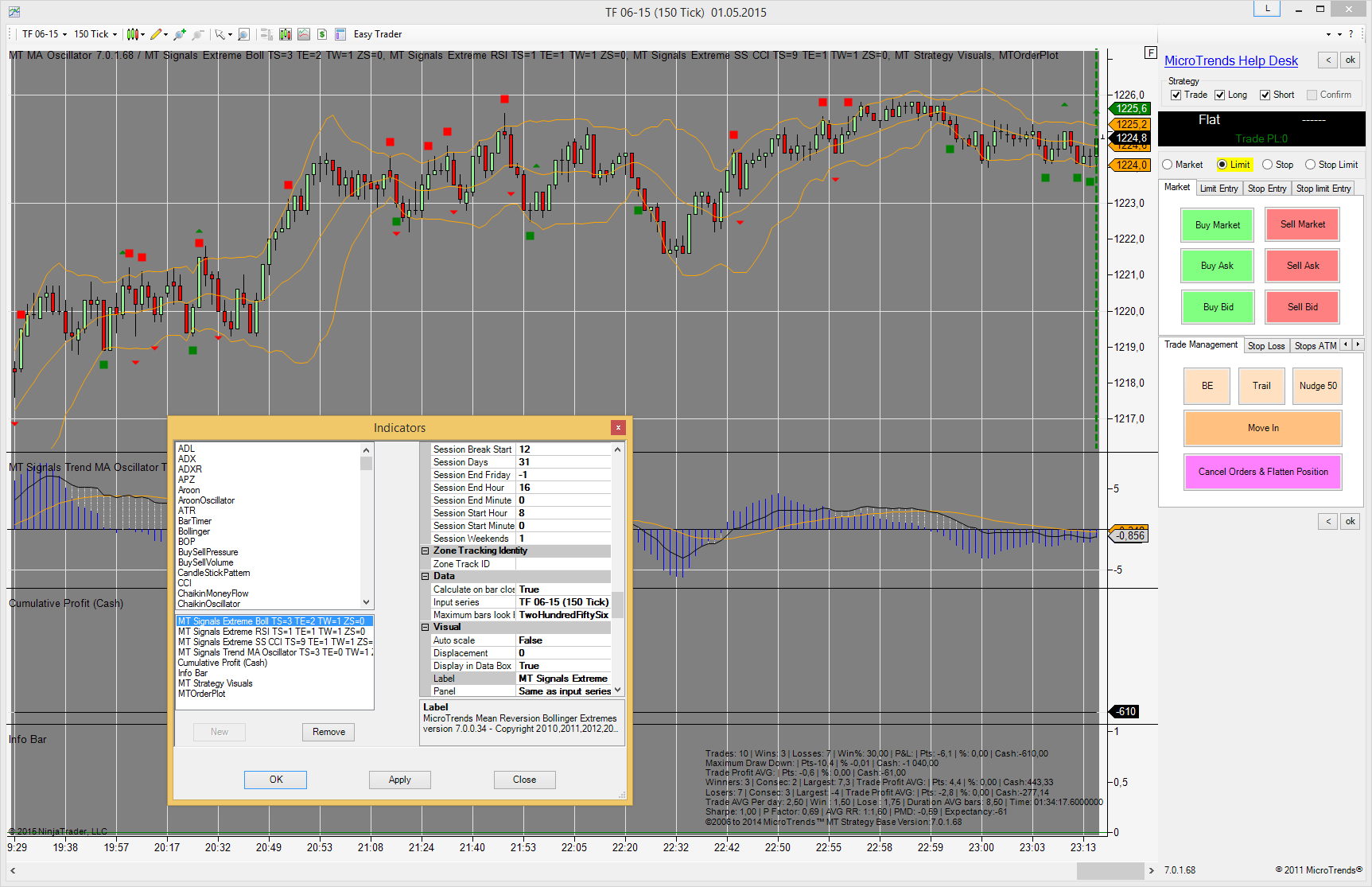This screenshot has height=887, width=1372.
Task: Select the Stop Limit radio button
Action: [x=1310, y=165]
